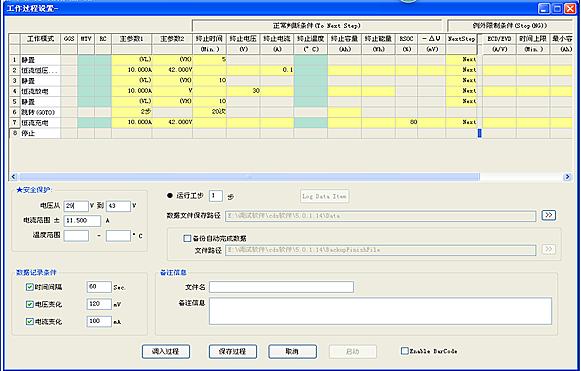Viewport: 581px width, 371px height.
Task: Click the NextStep column header
Action: point(461,39)
